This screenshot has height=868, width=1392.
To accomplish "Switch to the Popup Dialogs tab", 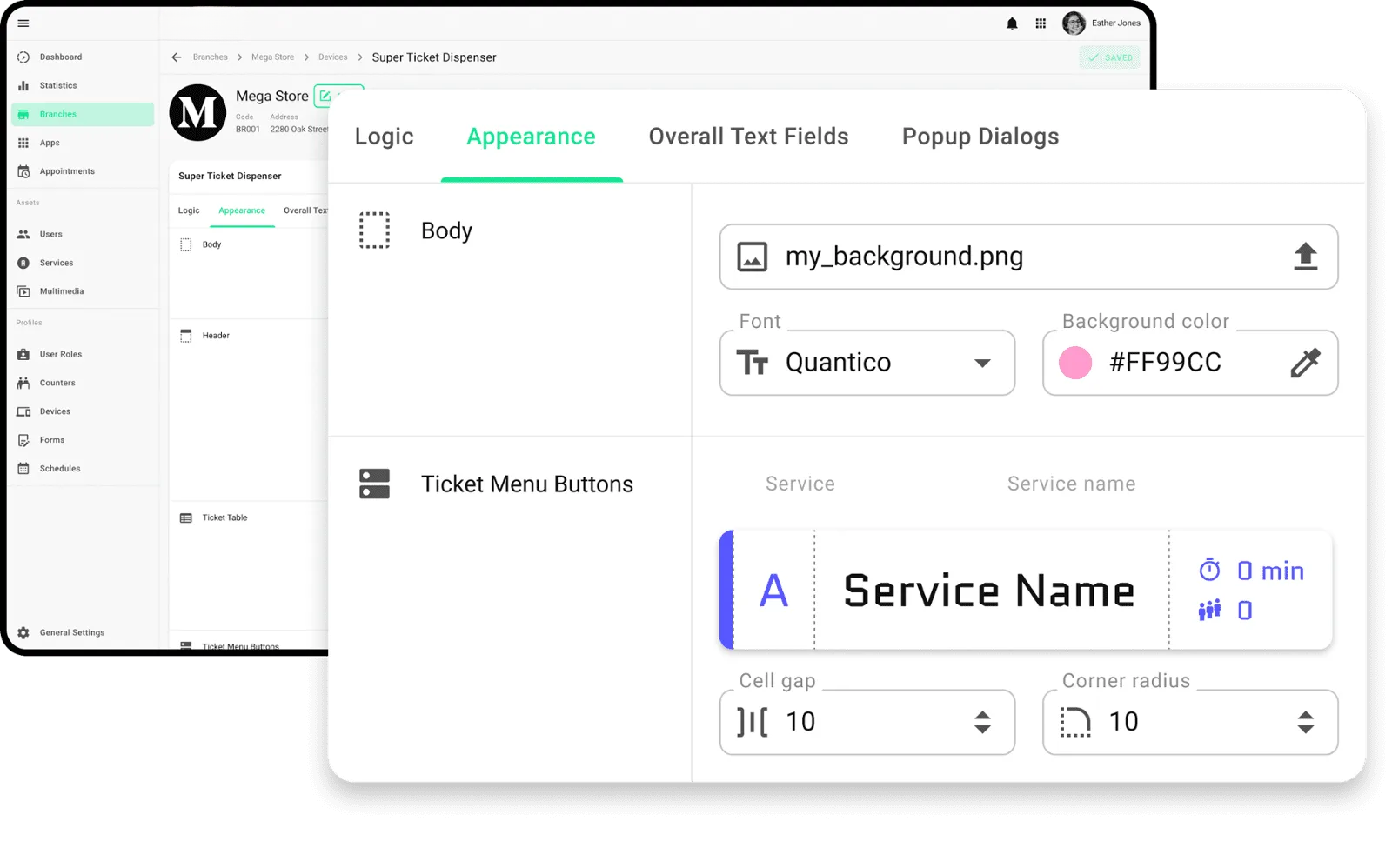I will [980, 137].
